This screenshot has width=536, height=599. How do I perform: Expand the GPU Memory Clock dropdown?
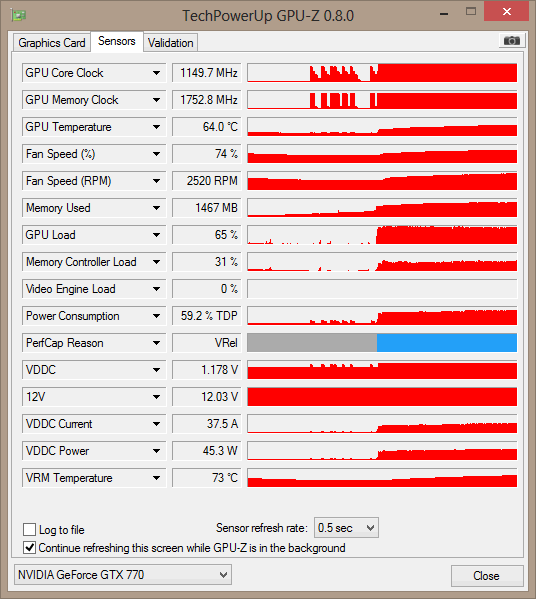156,100
